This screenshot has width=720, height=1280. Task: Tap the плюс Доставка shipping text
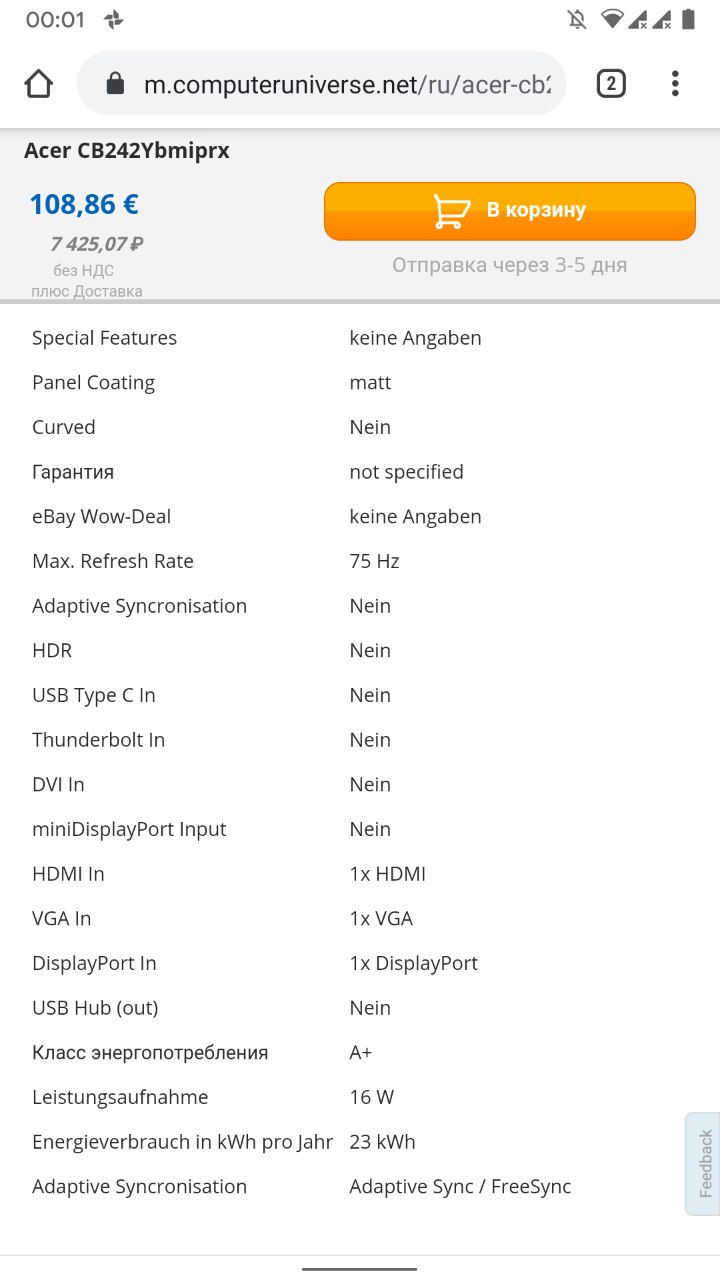tap(87, 292)
